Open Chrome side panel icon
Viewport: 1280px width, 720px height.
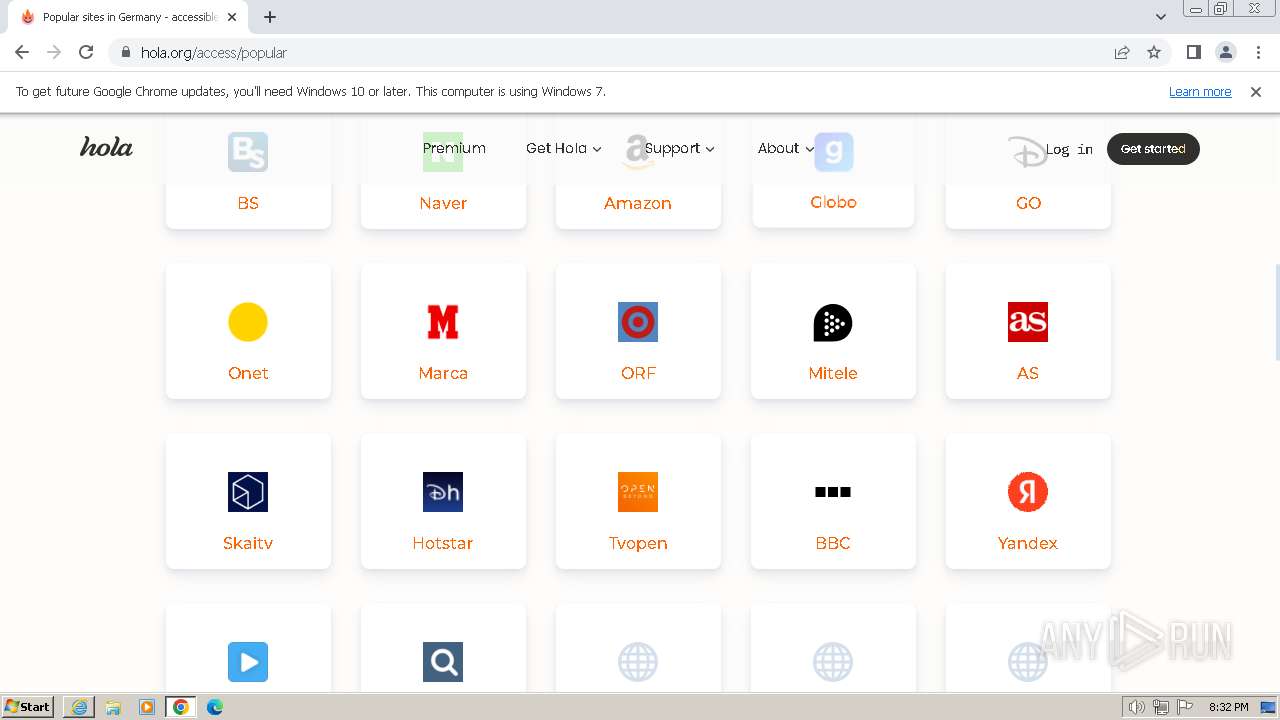coord(1193,52)
